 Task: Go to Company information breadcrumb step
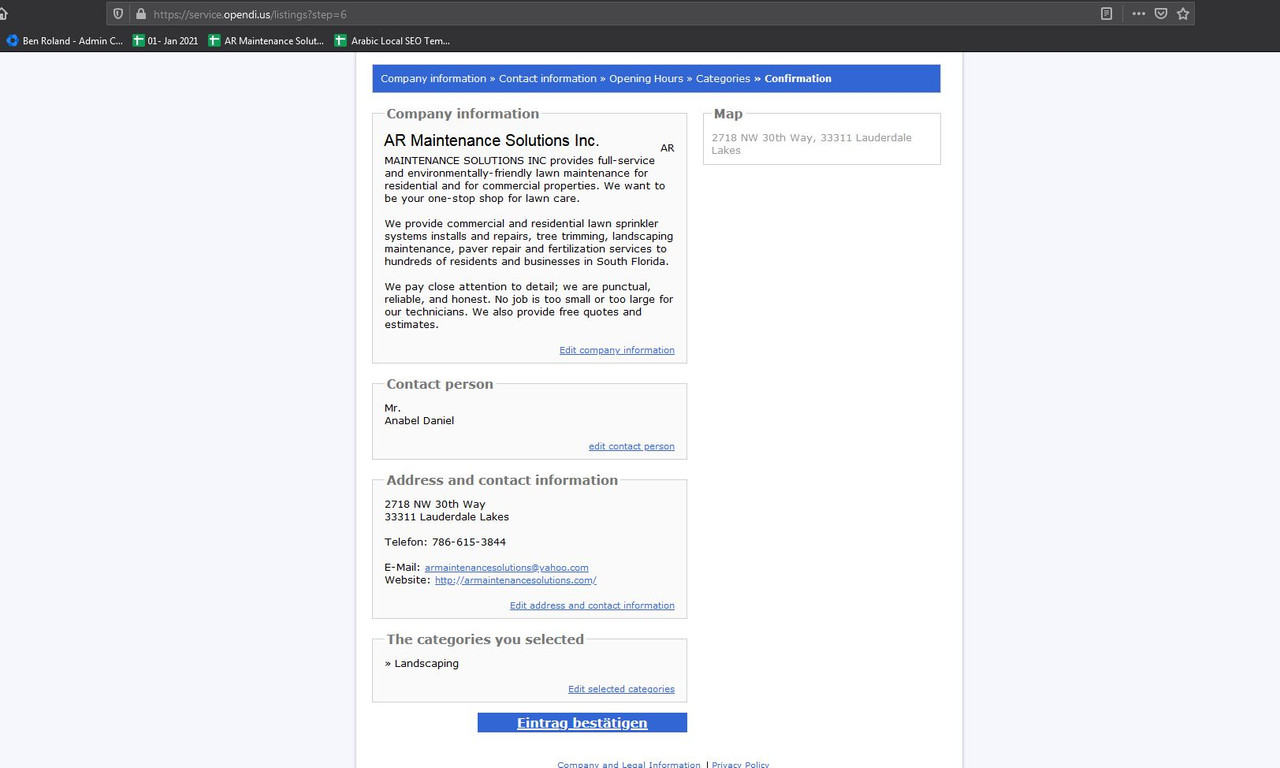(433, 79)
